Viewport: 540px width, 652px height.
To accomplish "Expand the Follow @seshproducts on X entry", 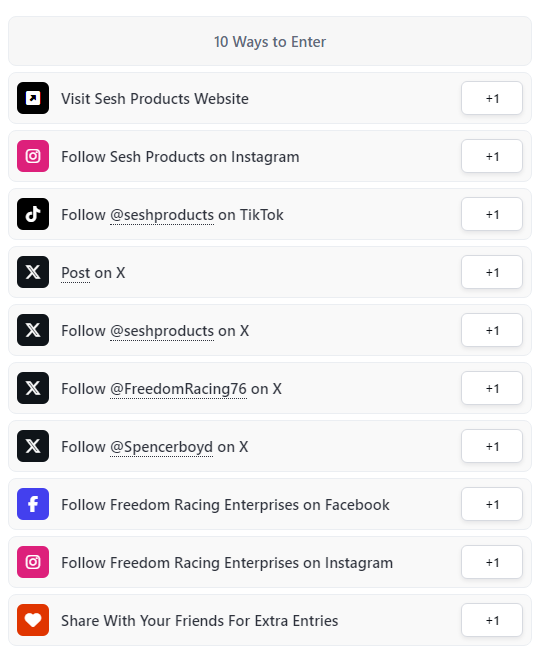I will [x=270, y=330].
